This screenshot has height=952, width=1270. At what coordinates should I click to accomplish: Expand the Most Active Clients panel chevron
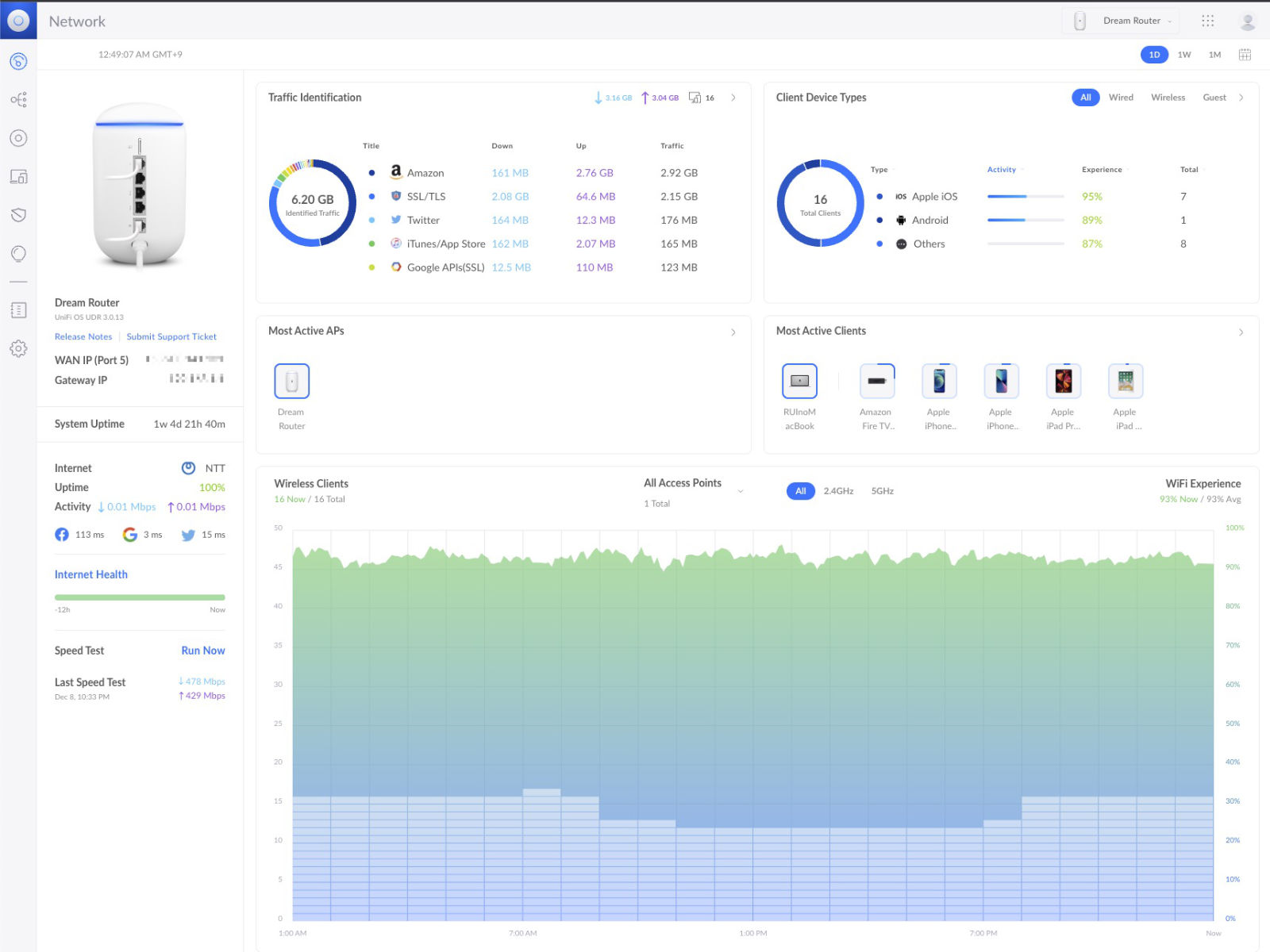(x=1241, y=332)
